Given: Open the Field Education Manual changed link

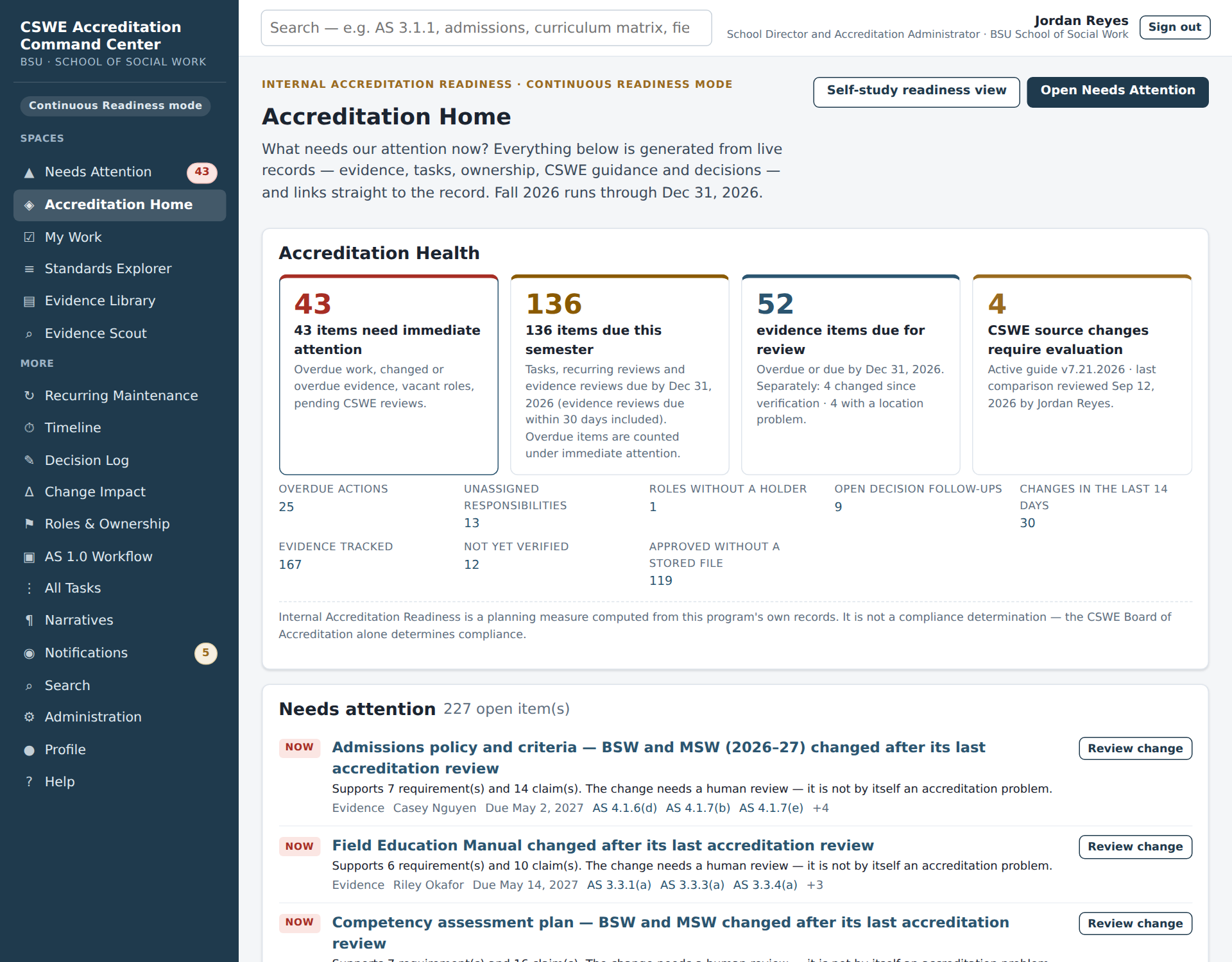Looking at the screenshot, I should tap(603, 845).
